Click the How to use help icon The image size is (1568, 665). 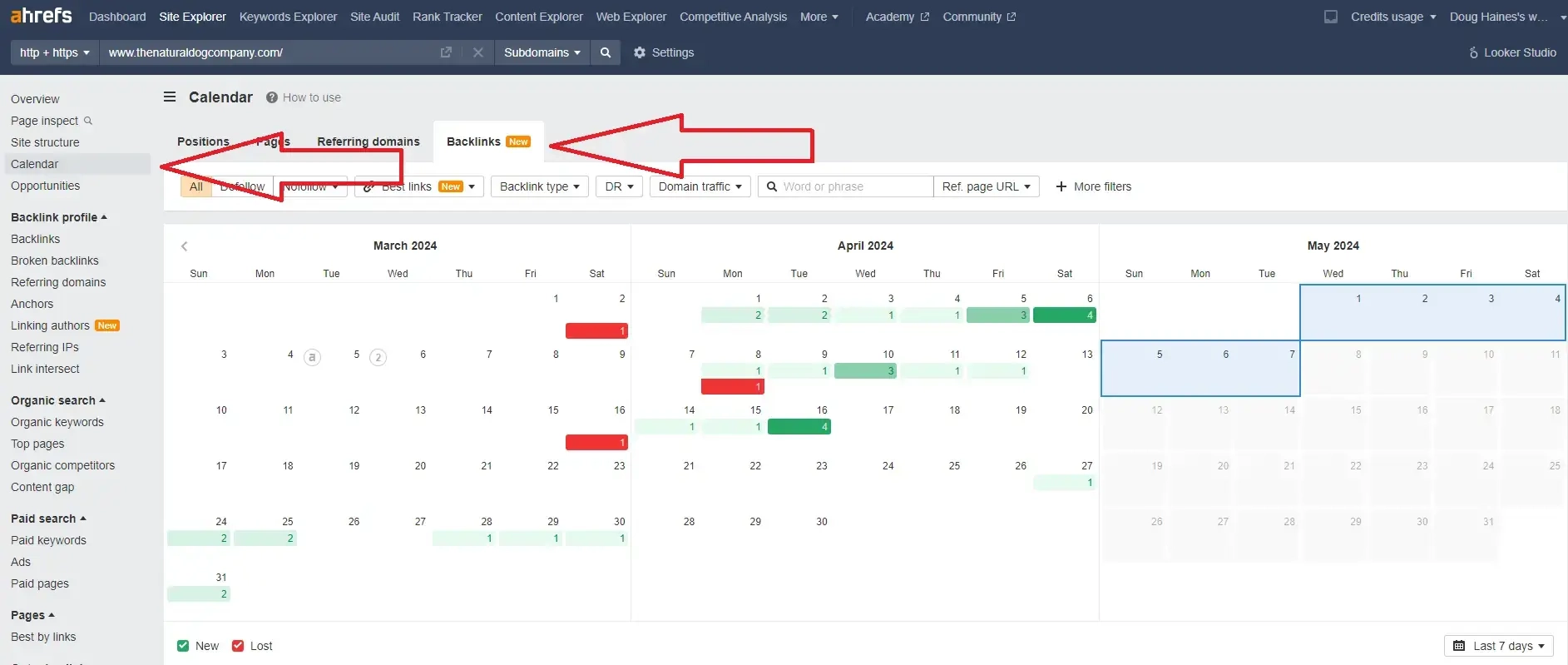272,97
